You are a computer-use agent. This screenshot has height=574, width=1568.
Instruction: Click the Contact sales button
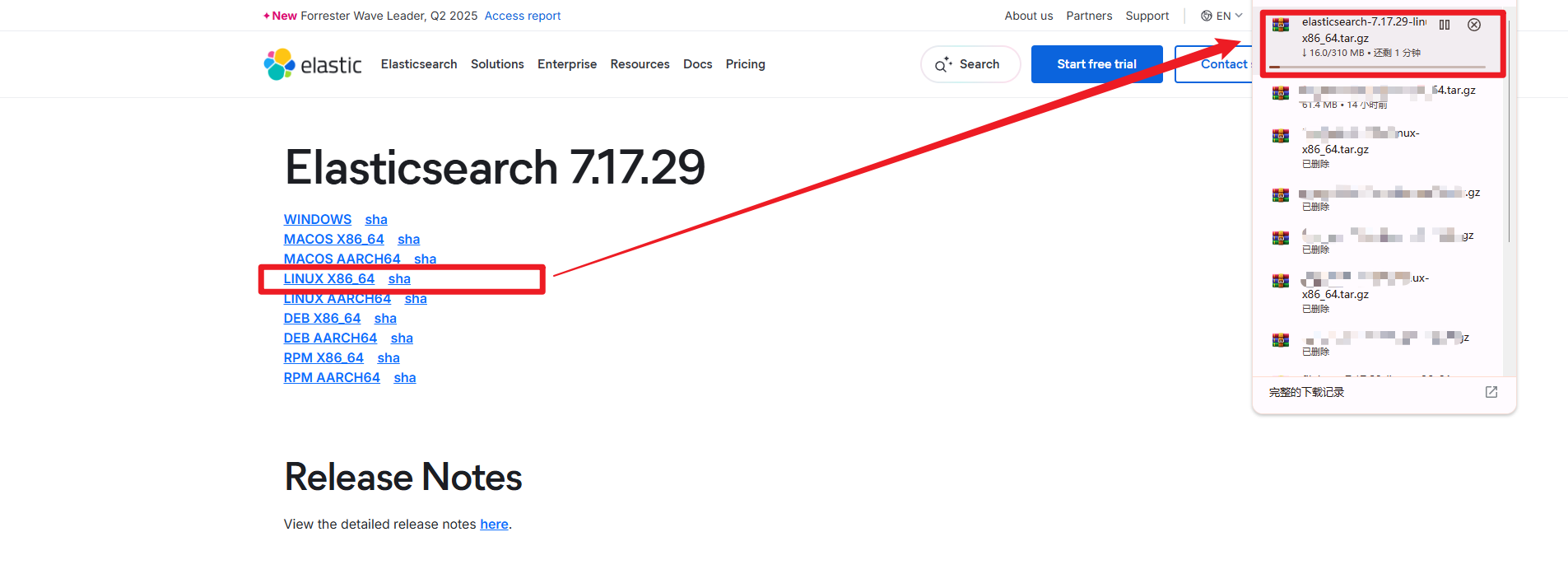[1216, 64]
